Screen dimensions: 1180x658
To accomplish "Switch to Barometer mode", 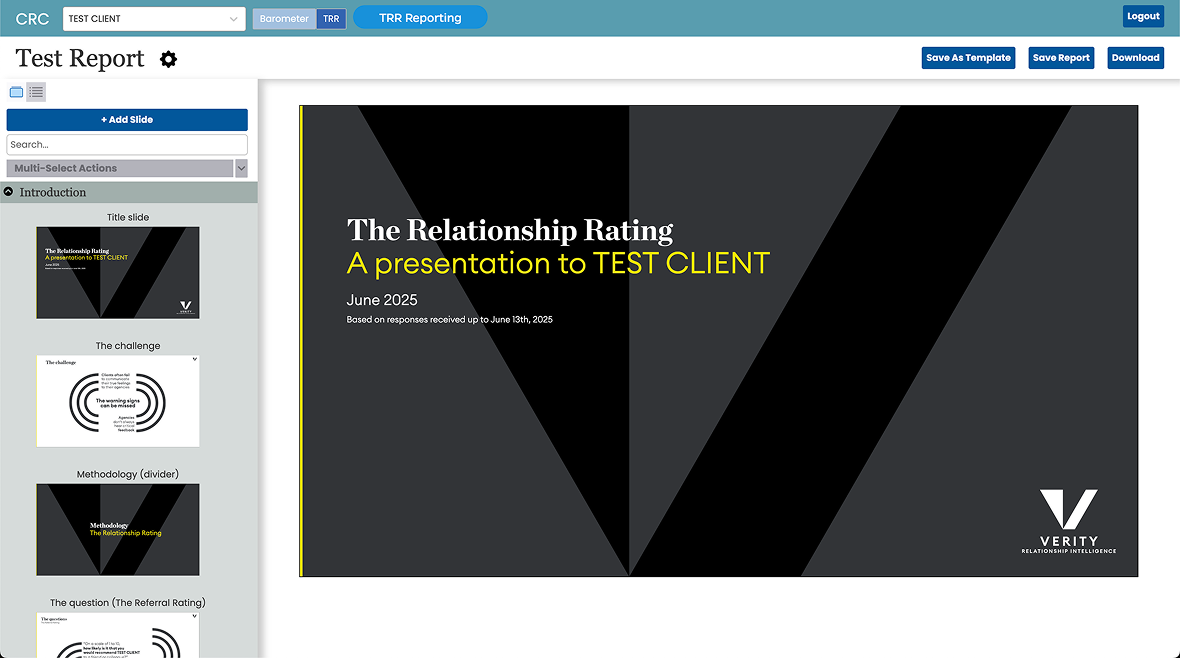I will point(284,19).
